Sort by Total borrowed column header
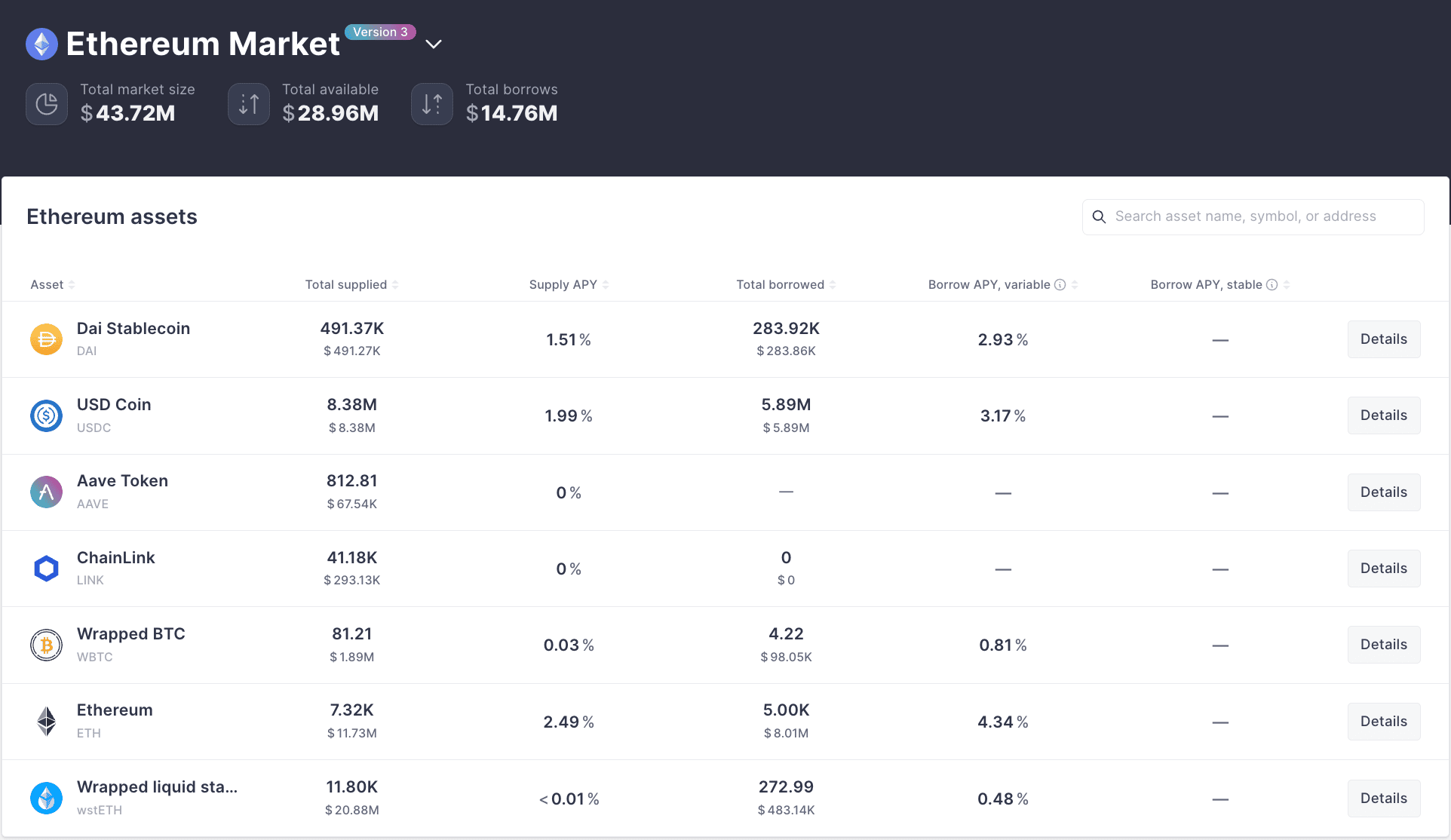This screenshot has height=840, width=1451. point(786,284)
